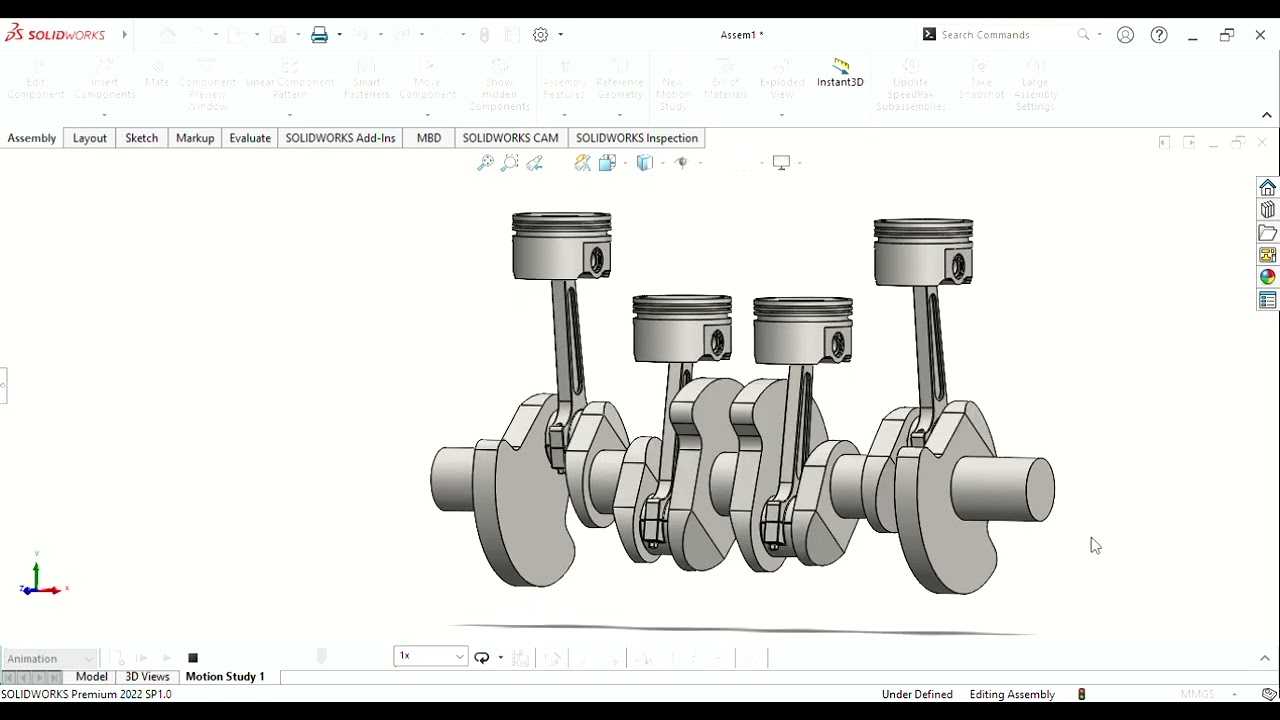This screenshot has width=1280, height=720.
Task: Switch to the Sketch tab
Action: point(141,138)
